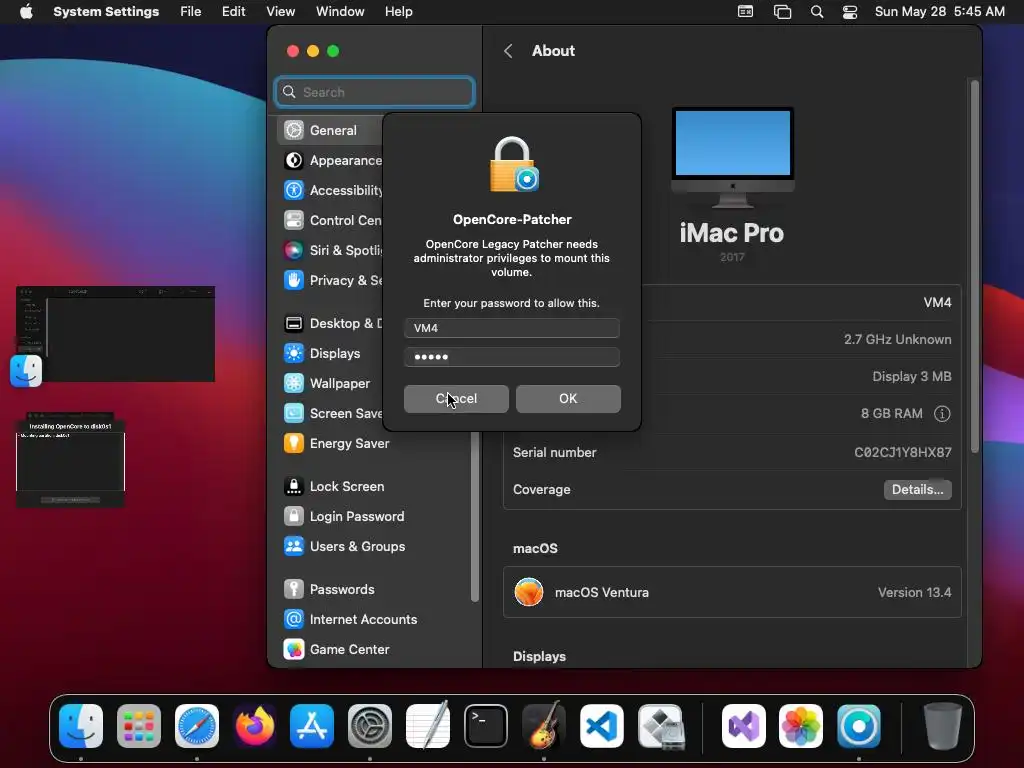Open Visual Studio from the Dock
Viewport: 1024px width, 768px height.
[743, 726]
